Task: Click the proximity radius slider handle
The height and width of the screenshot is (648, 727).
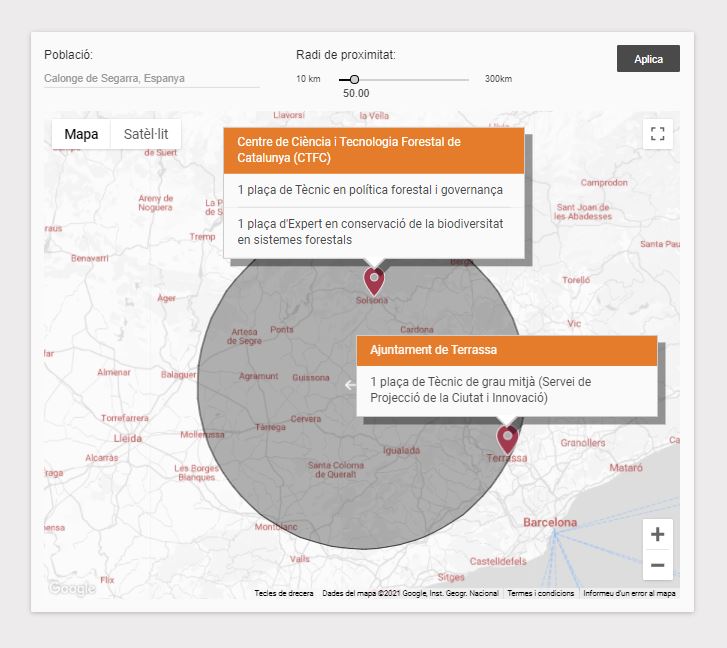Action: point(354,80)
